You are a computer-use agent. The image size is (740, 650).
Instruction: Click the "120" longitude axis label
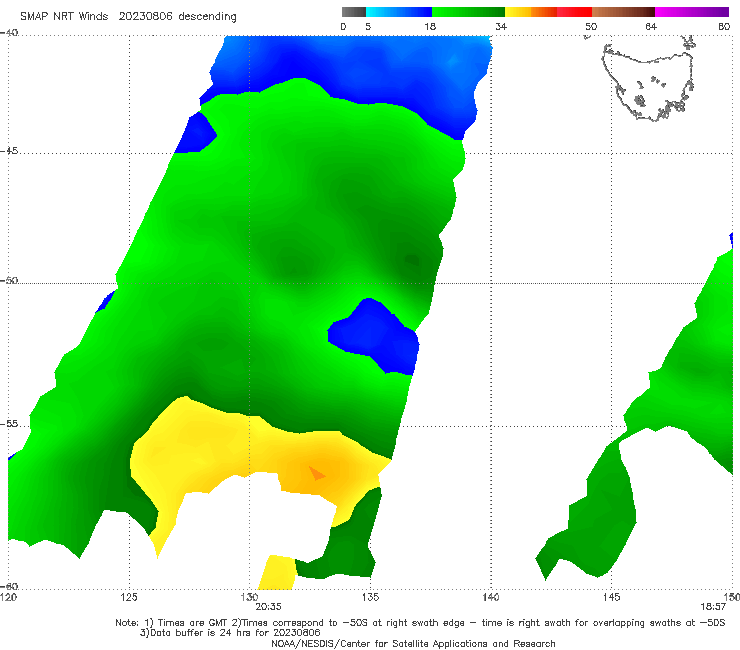8,597
